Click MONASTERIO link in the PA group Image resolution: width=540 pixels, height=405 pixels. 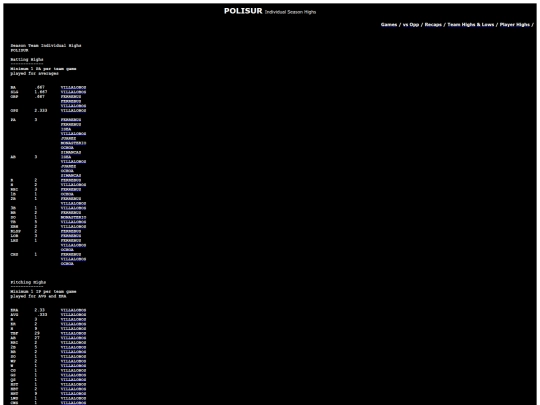point(73,143)
